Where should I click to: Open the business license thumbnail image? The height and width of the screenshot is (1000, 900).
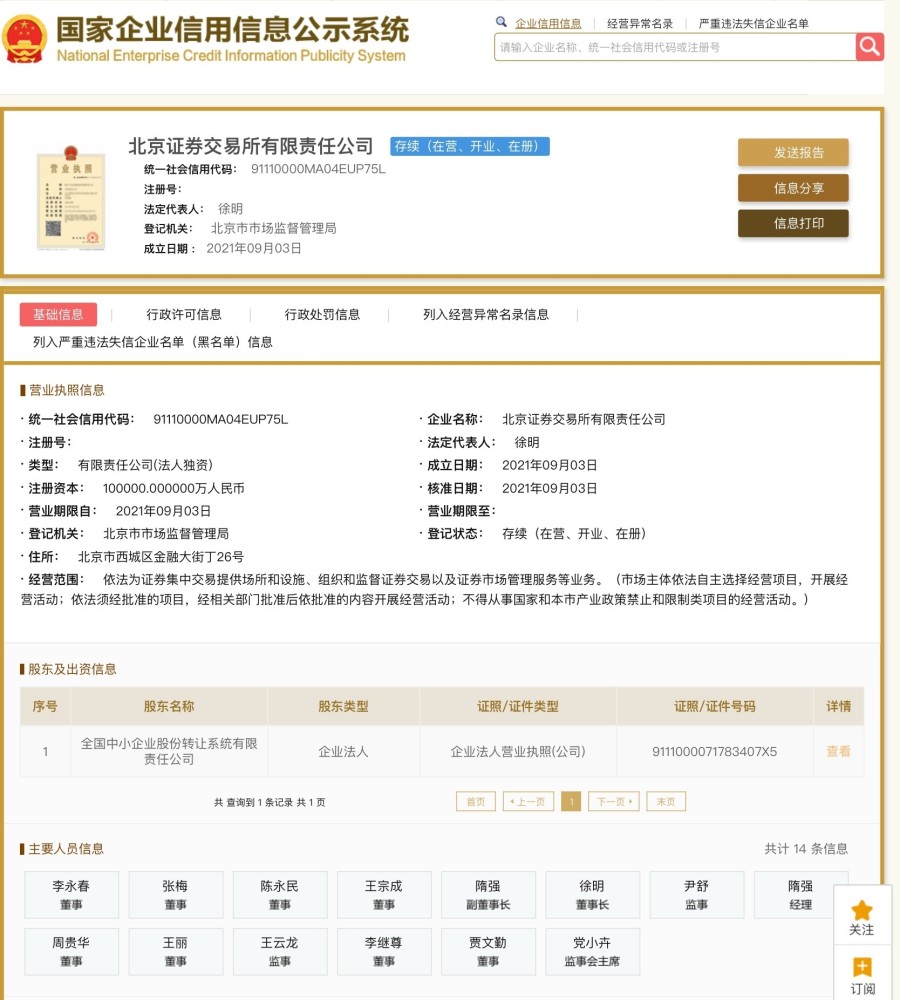[x=71, y=198]
